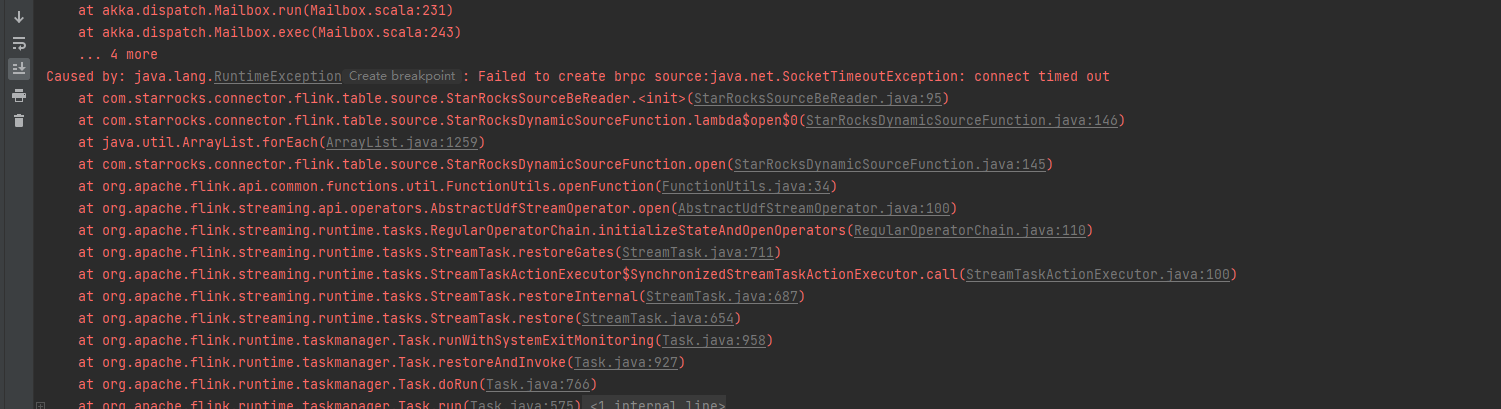Screen dimensions: 1501x409
Task: Click 'Task.doRun' method text
Action: pyautogui.click(x=439, y=384)
